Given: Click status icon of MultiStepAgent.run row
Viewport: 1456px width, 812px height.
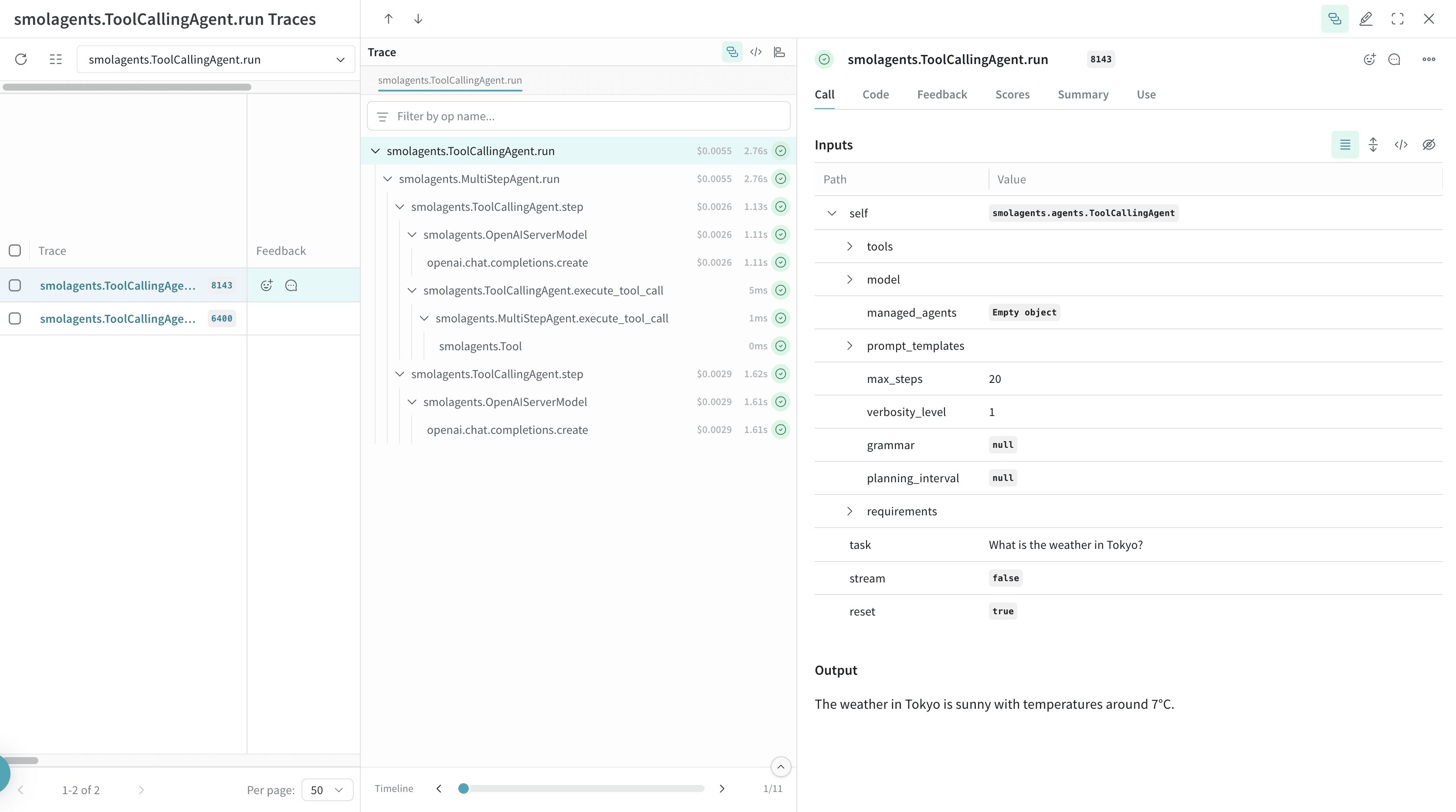Looking at the screenshot, I should click(x=781, y=179).
